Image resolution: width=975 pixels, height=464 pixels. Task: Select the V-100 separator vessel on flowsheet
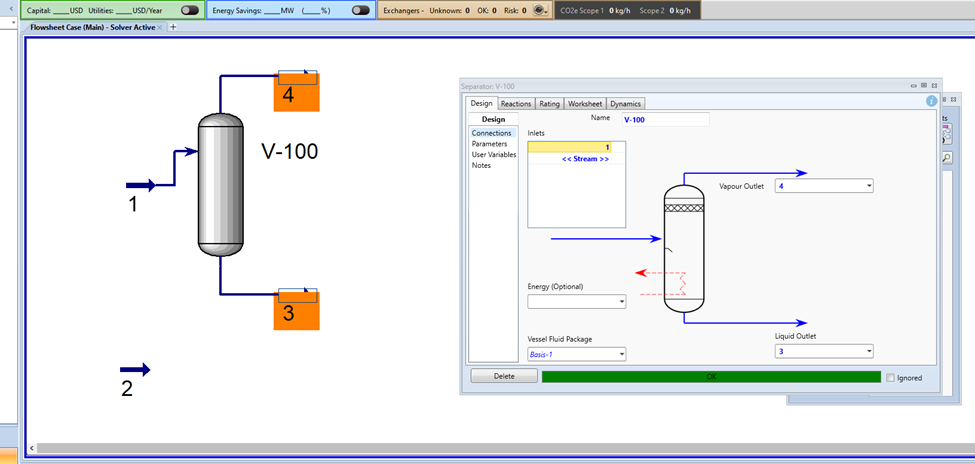click(x=220, y=185)
